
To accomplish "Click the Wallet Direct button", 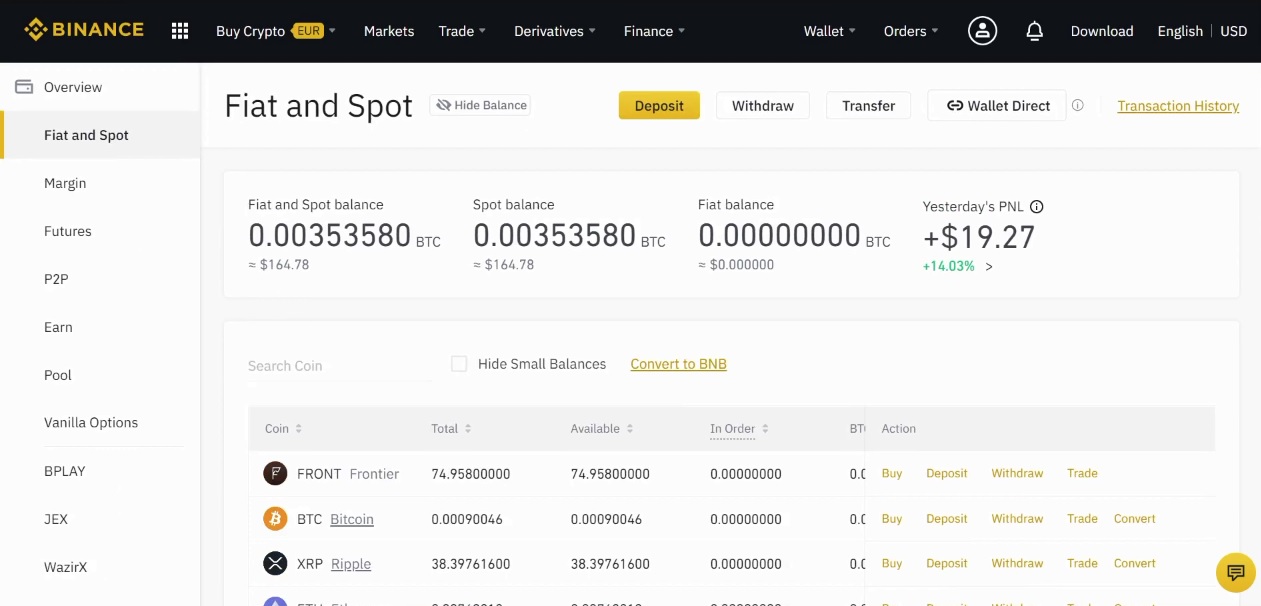I will click(x=998, y=105).
